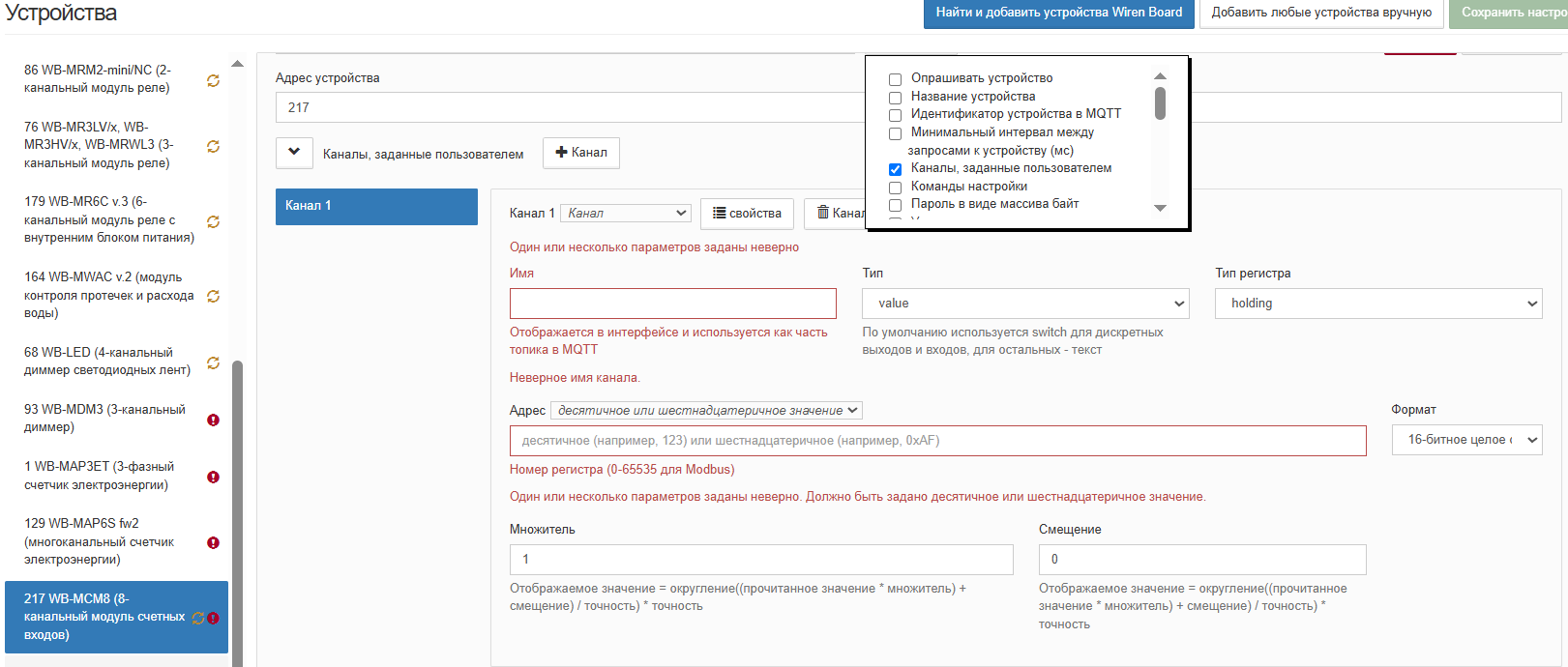The image size is (1568, 667).
Task: Uncheck 'Каналы, заданные пользователем' checkbox
Action: tap(895, 169)
